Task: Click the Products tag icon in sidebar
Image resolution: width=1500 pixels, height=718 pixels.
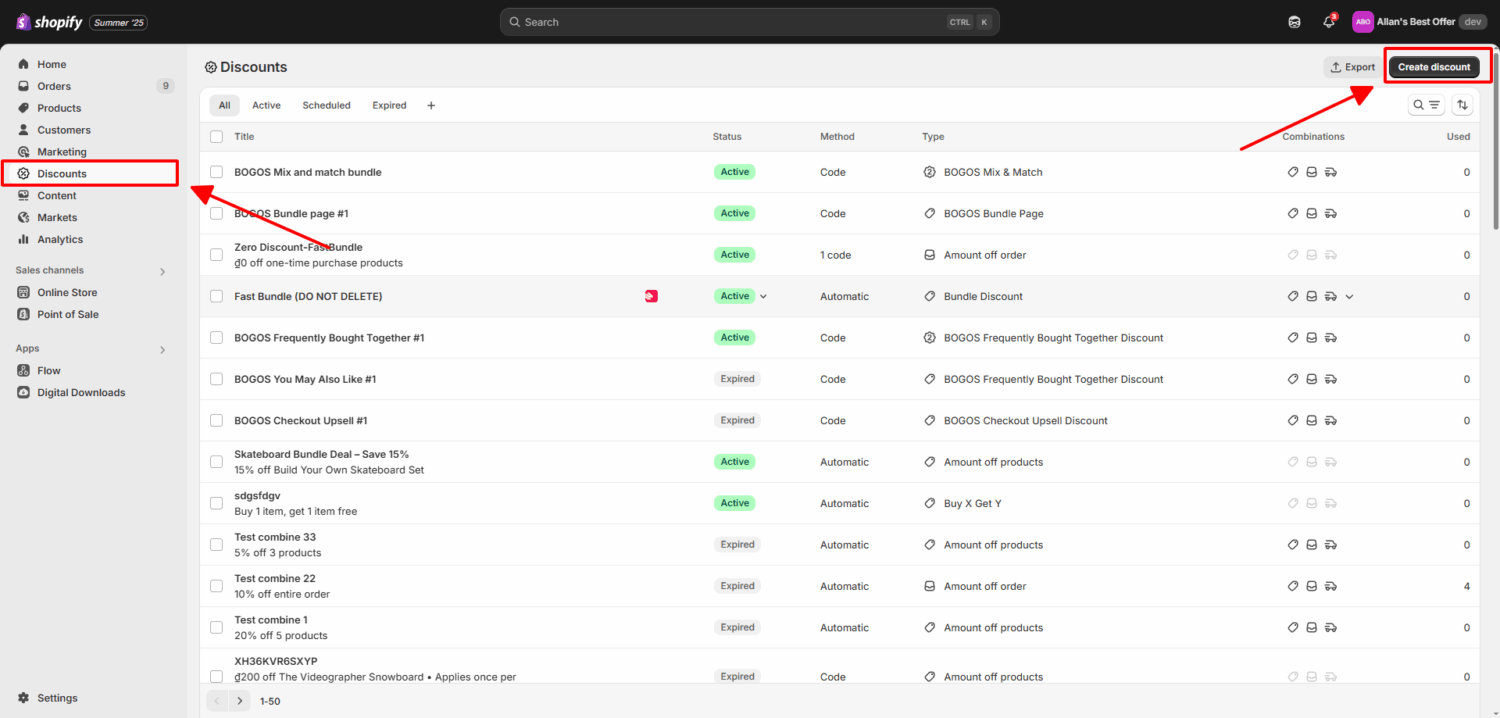Action: point(24,108)
